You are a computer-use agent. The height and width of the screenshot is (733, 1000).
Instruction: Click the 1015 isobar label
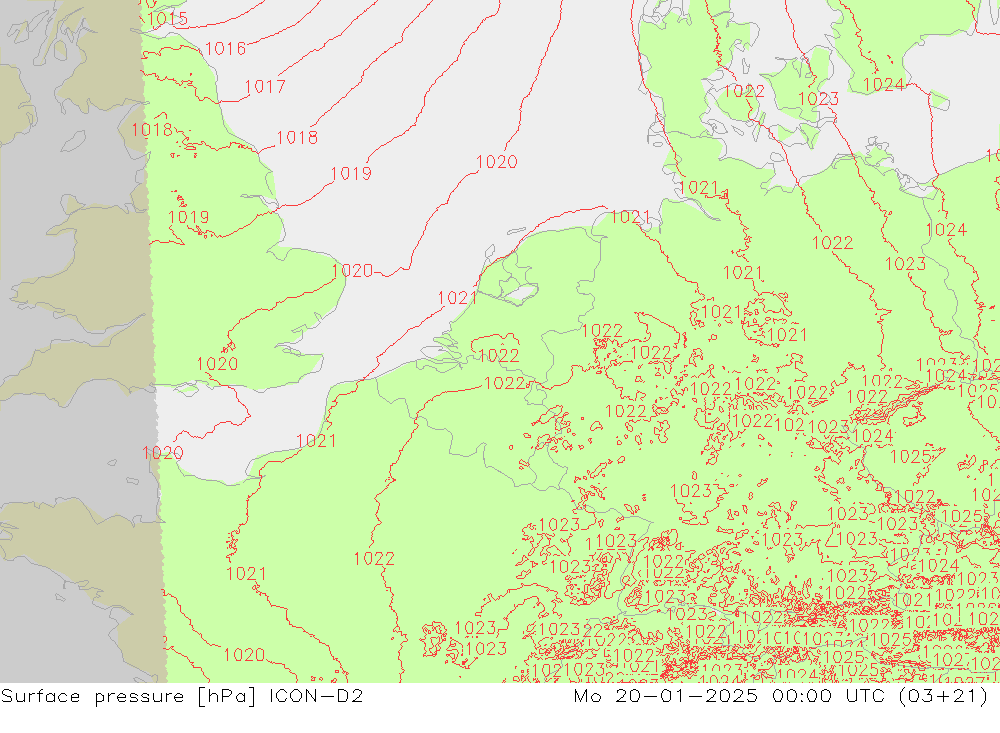pyautogui.click(x=168, y=19)
